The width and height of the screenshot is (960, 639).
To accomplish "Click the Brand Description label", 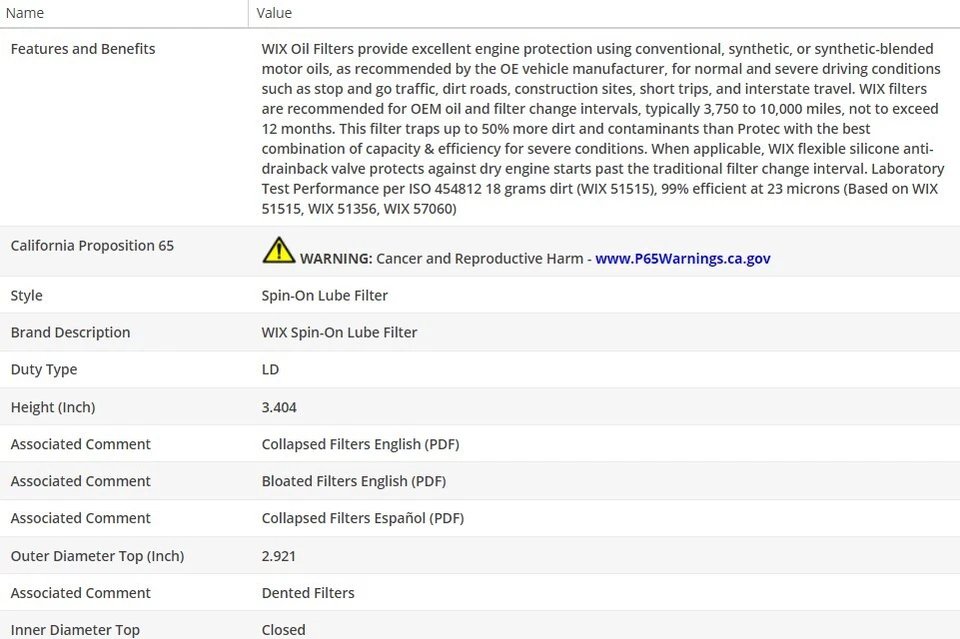I will tap(70, 333).
